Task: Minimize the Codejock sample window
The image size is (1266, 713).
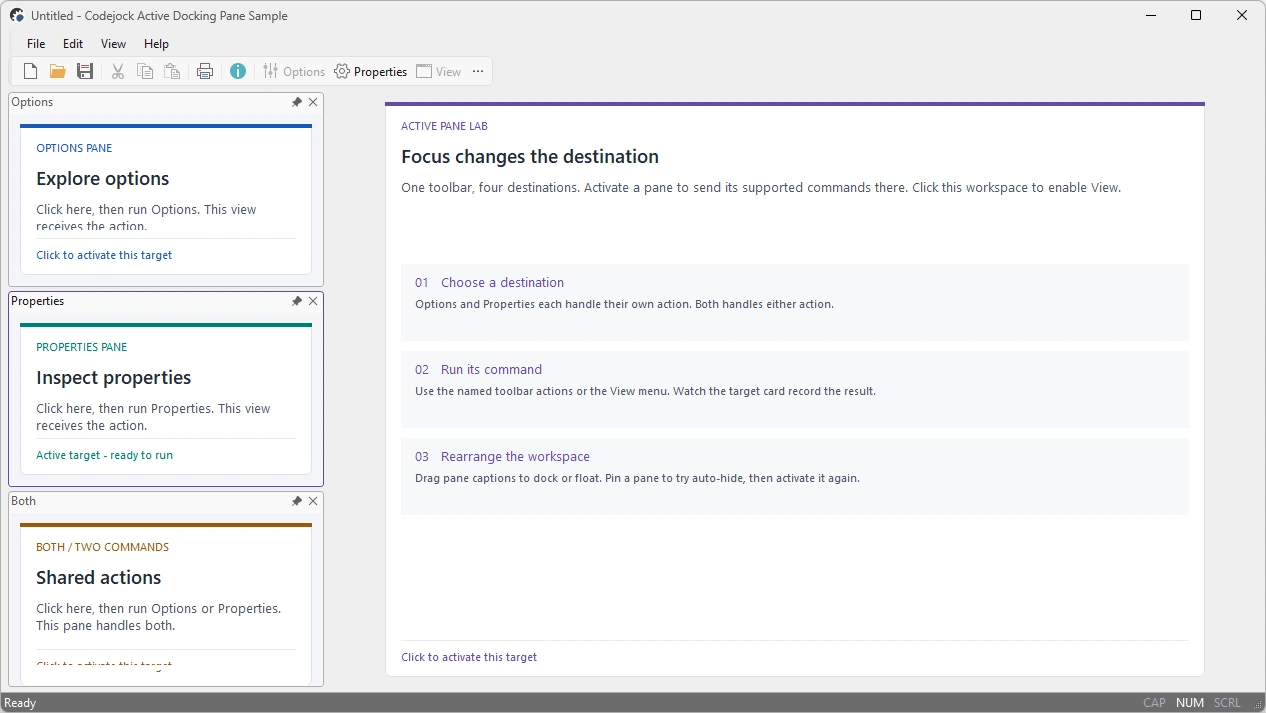Action: click(1150, 15)
